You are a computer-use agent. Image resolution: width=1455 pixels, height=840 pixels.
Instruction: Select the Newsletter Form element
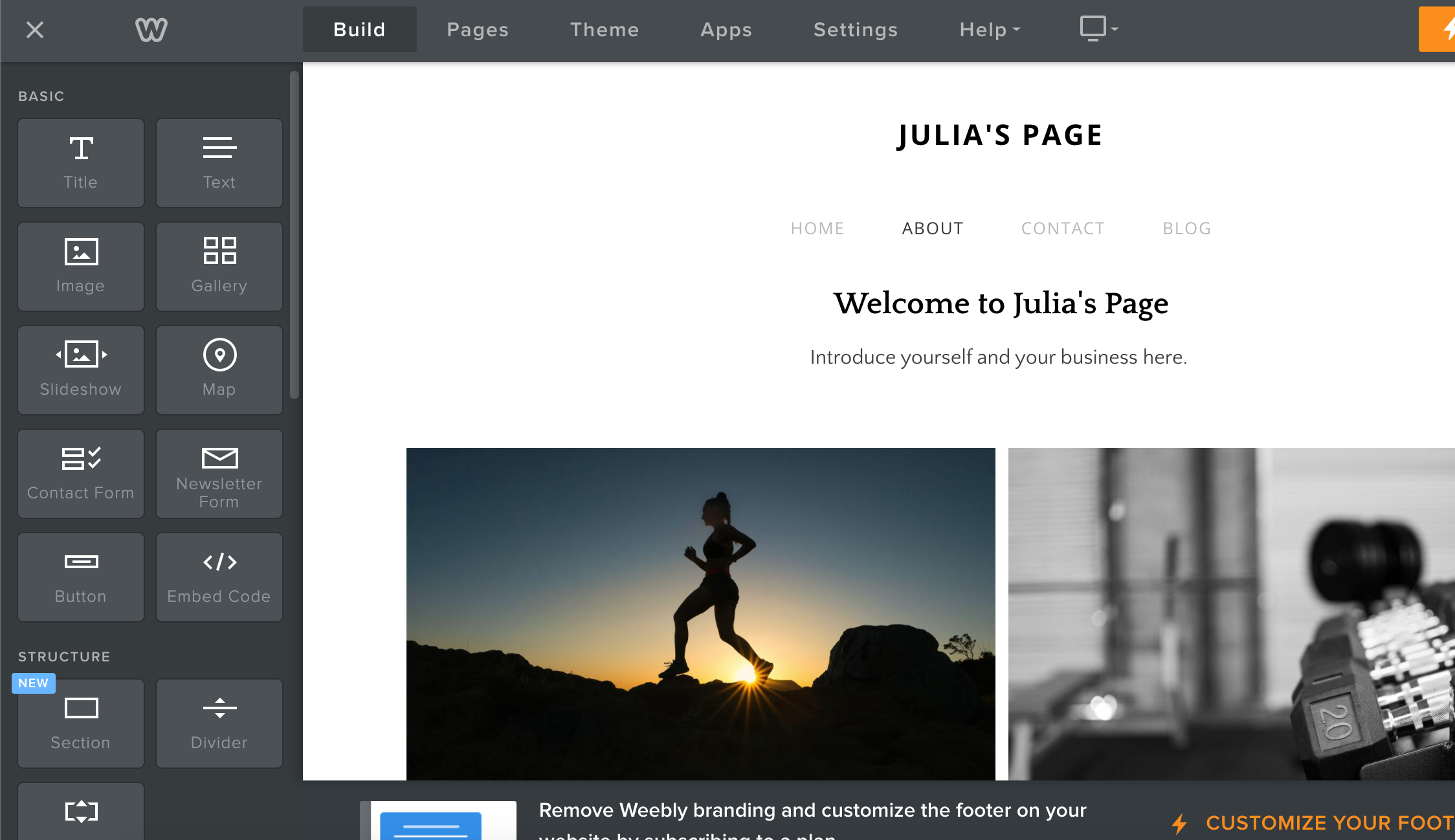coord(219,474)
